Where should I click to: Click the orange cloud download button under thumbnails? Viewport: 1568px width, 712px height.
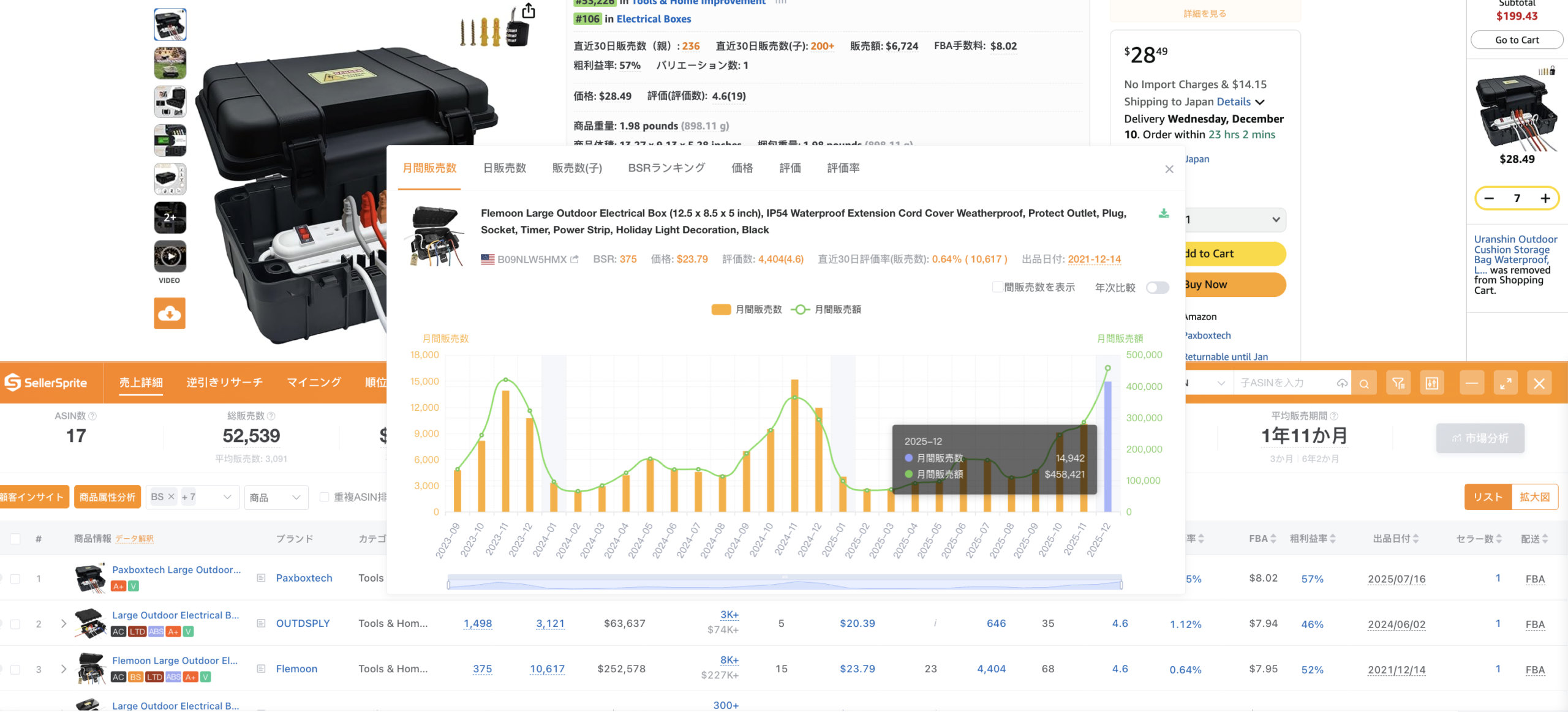pos(170,313)
